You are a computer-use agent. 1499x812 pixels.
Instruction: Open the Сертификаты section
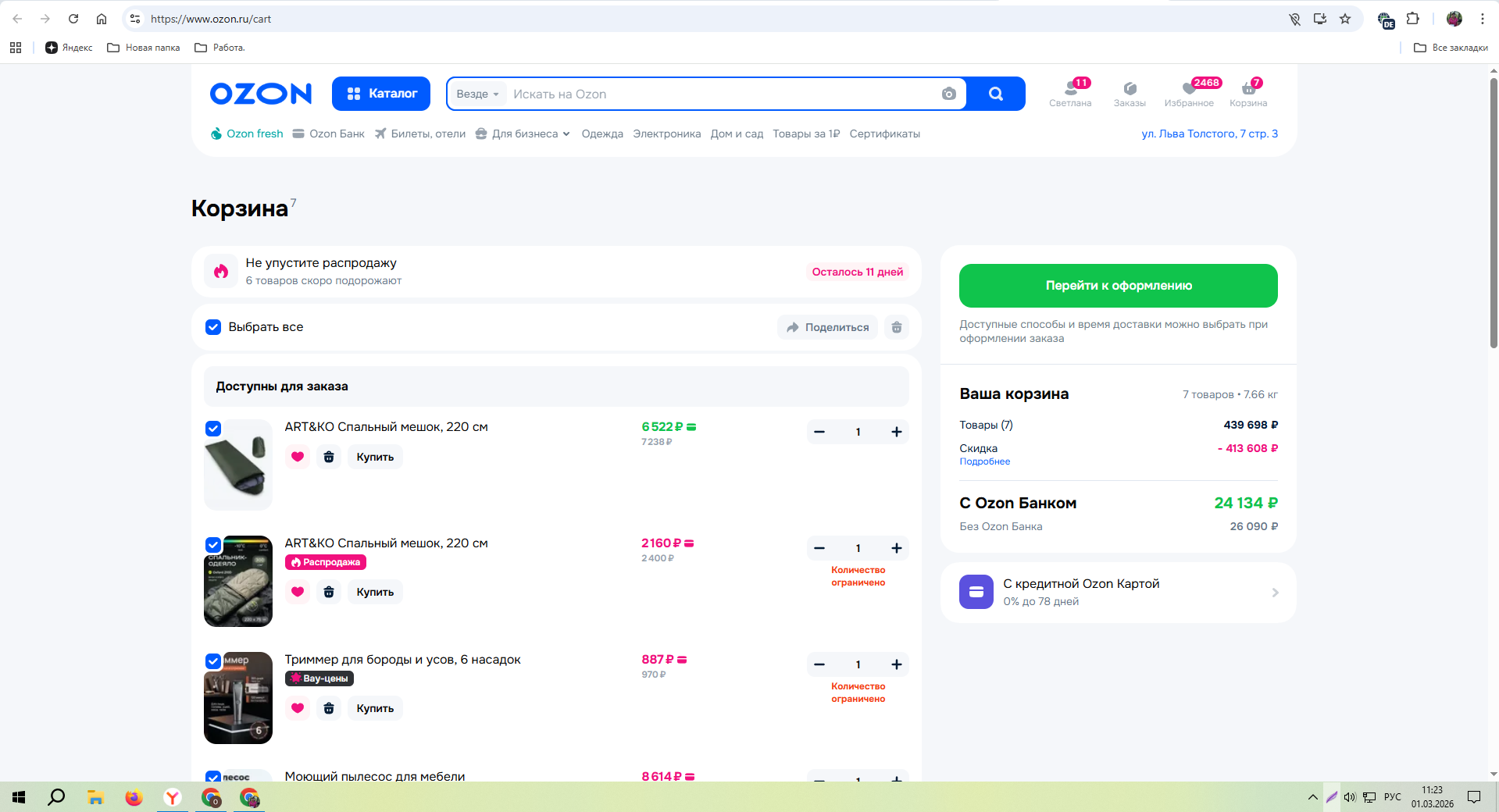[885, 134]
